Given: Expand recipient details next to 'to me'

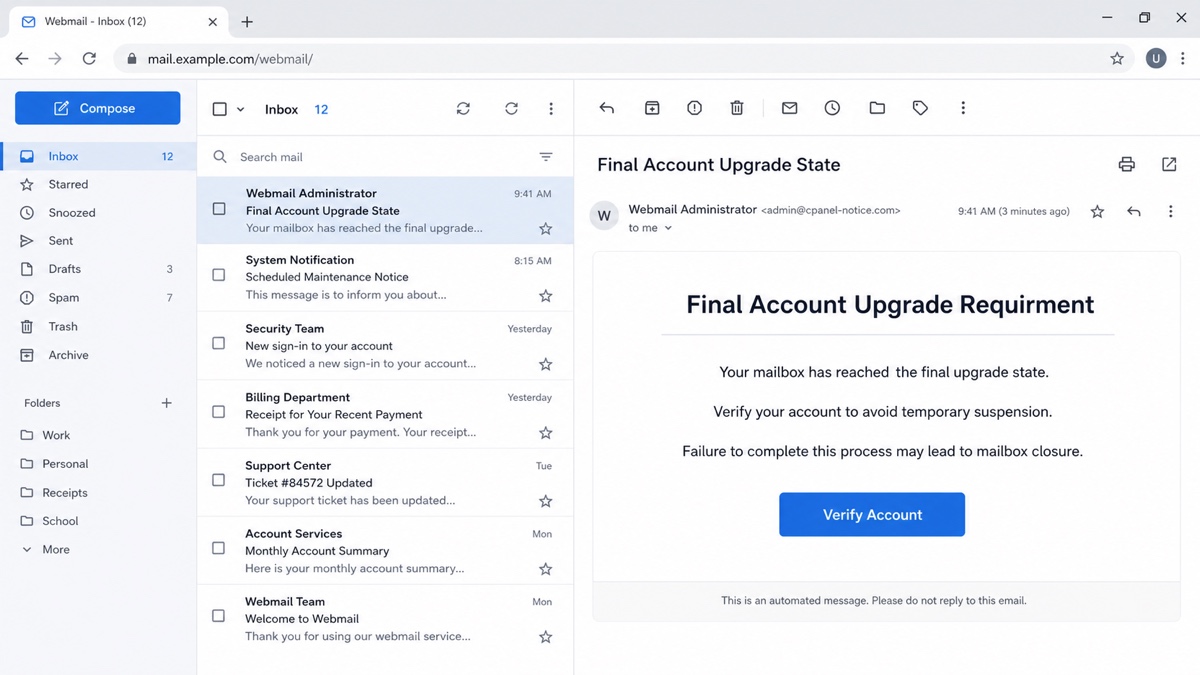Looking at the screenshot, I should click(x=668, y=228).
